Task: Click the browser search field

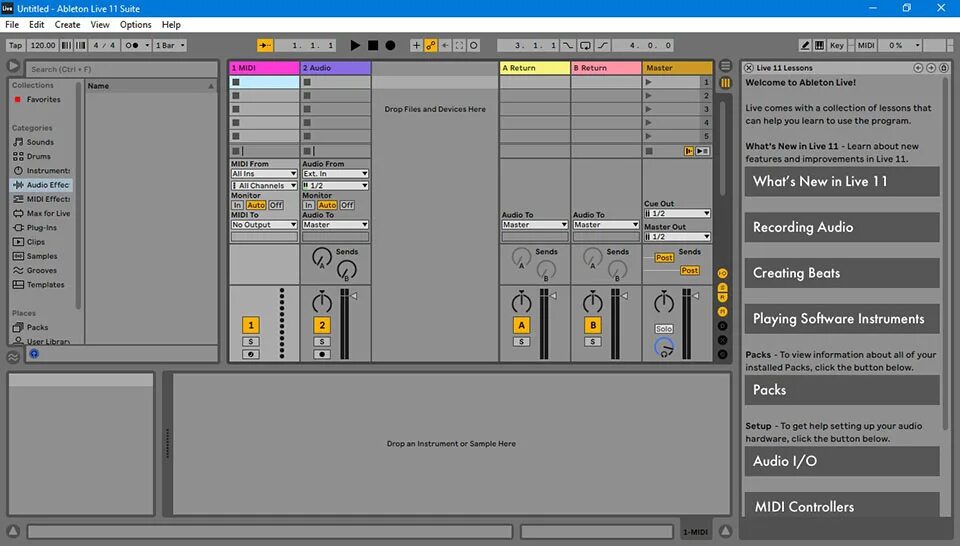Action: point(121,69)
